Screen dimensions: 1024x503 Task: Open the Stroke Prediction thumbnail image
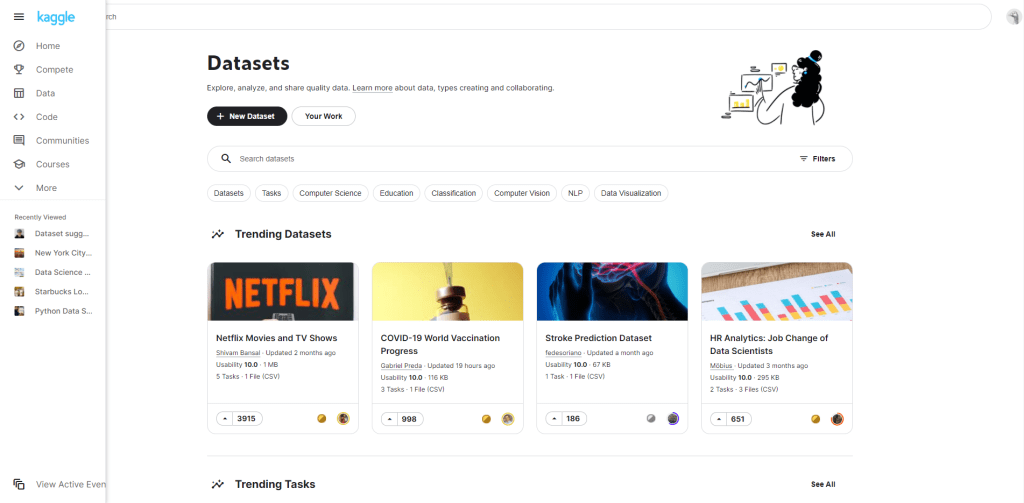click(612, 291)
